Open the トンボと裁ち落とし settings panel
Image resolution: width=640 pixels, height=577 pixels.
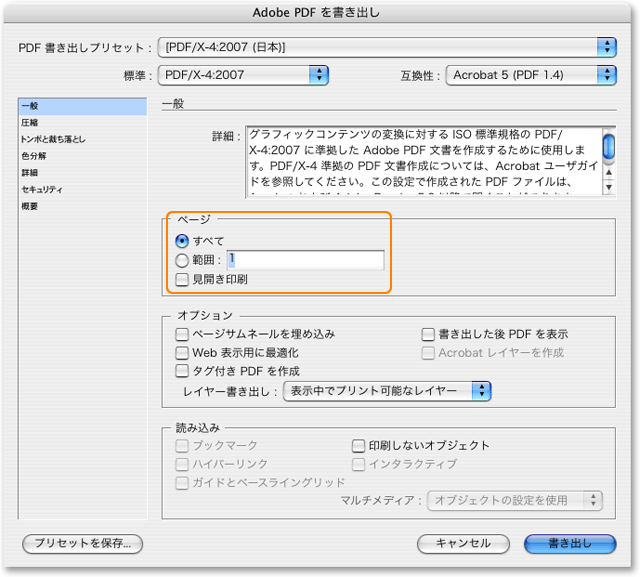coord(53,139)
